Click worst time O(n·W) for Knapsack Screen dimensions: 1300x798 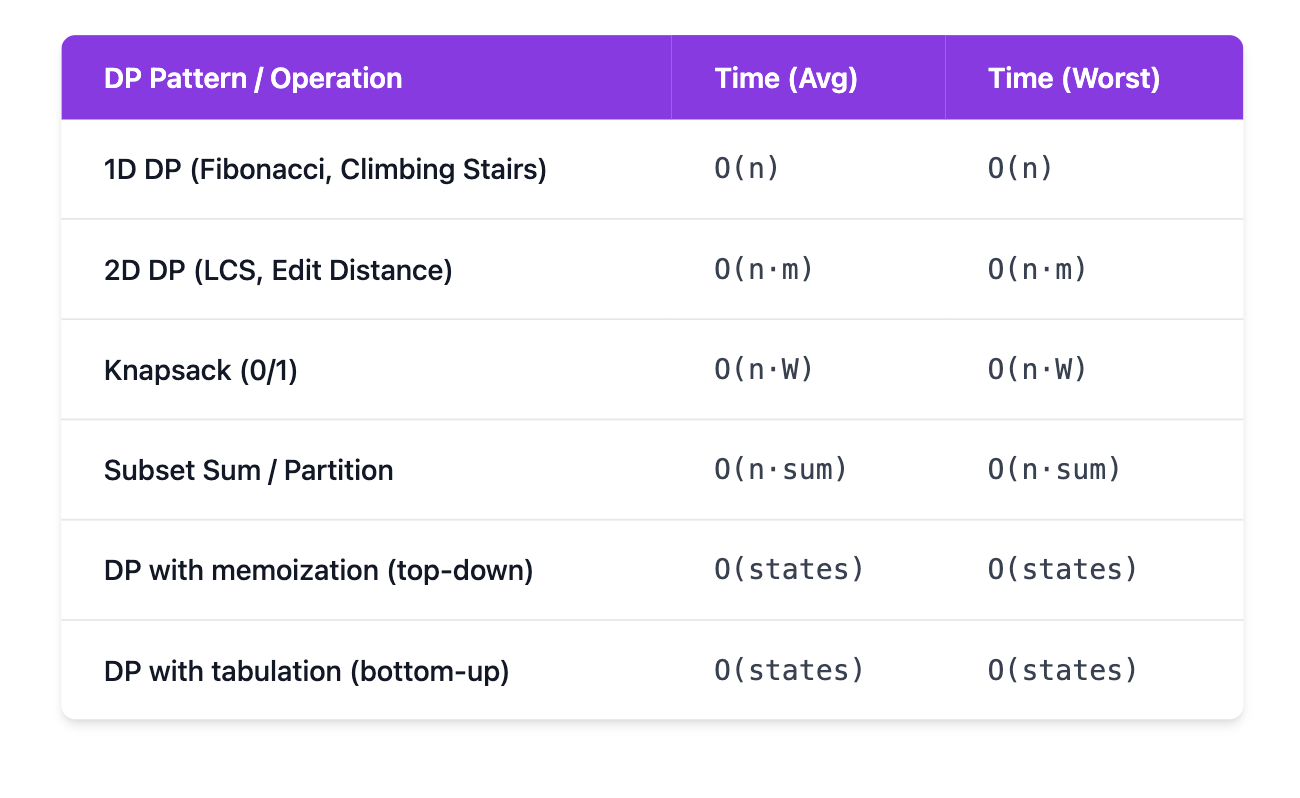pos(1038,369)
